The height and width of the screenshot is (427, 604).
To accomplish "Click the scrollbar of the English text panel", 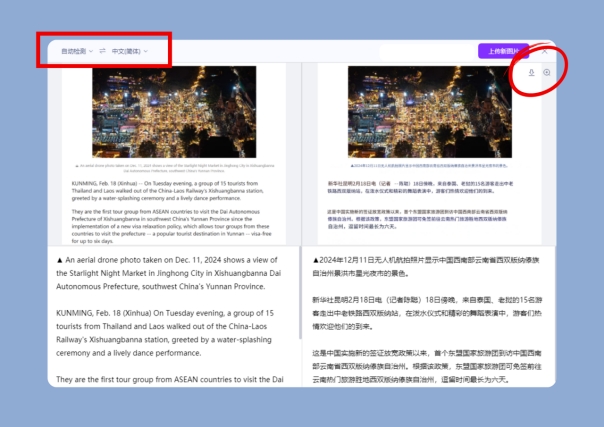I will [x=300, y=293].
